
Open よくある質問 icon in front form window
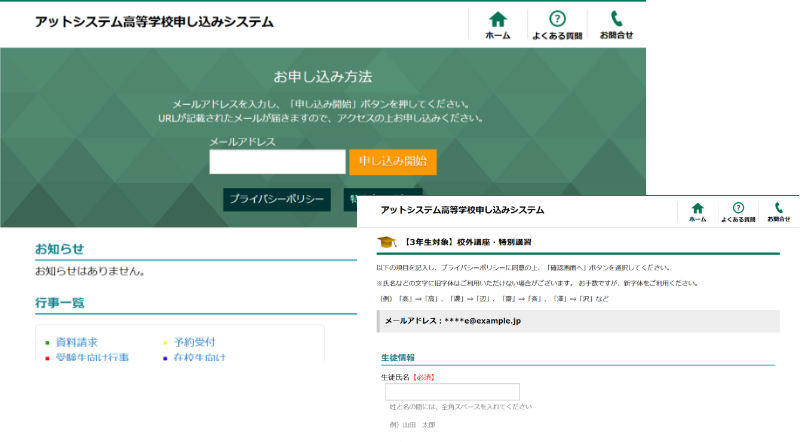coord(738,208)
